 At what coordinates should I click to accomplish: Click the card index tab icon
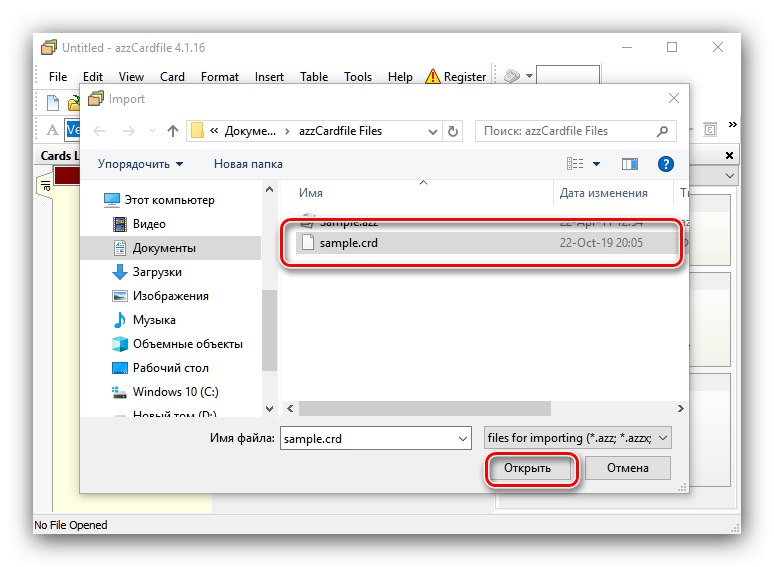pos(45,186)
